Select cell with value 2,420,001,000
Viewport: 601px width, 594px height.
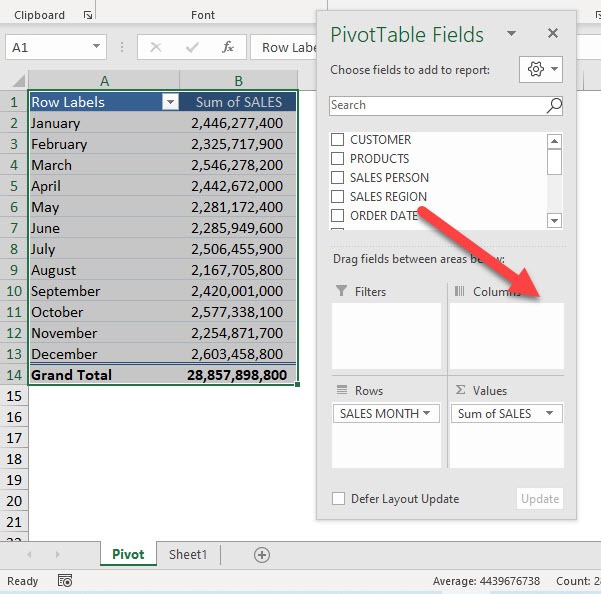click(x=238, y=291)
